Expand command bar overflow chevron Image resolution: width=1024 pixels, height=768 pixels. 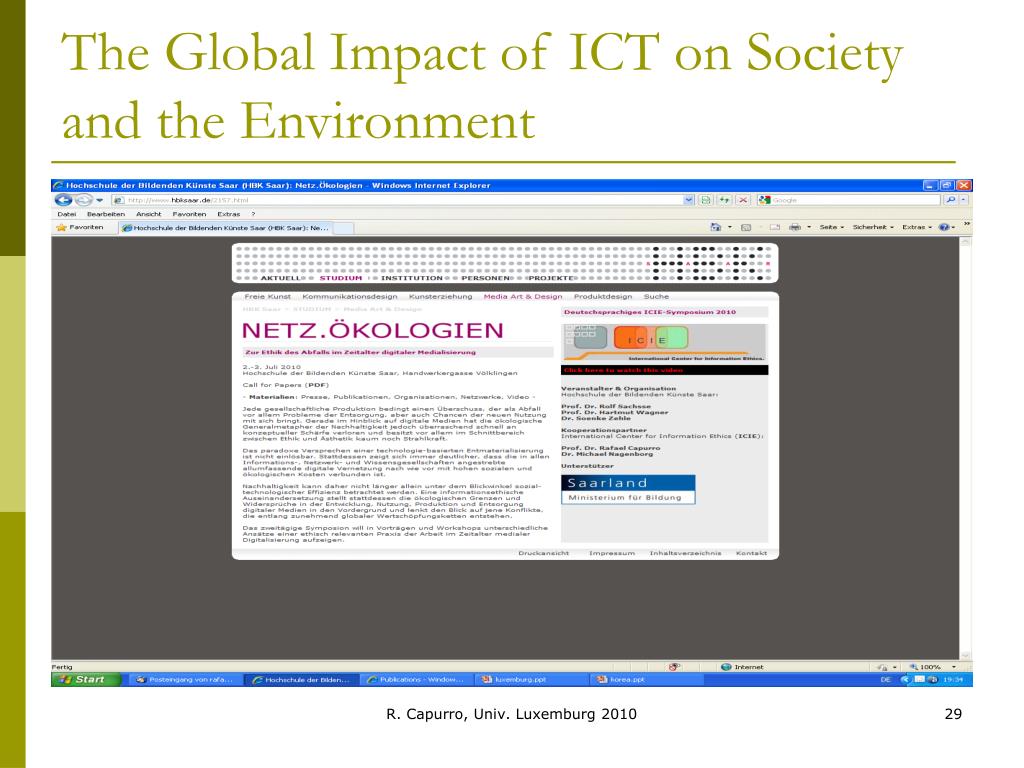pos(967,224)
